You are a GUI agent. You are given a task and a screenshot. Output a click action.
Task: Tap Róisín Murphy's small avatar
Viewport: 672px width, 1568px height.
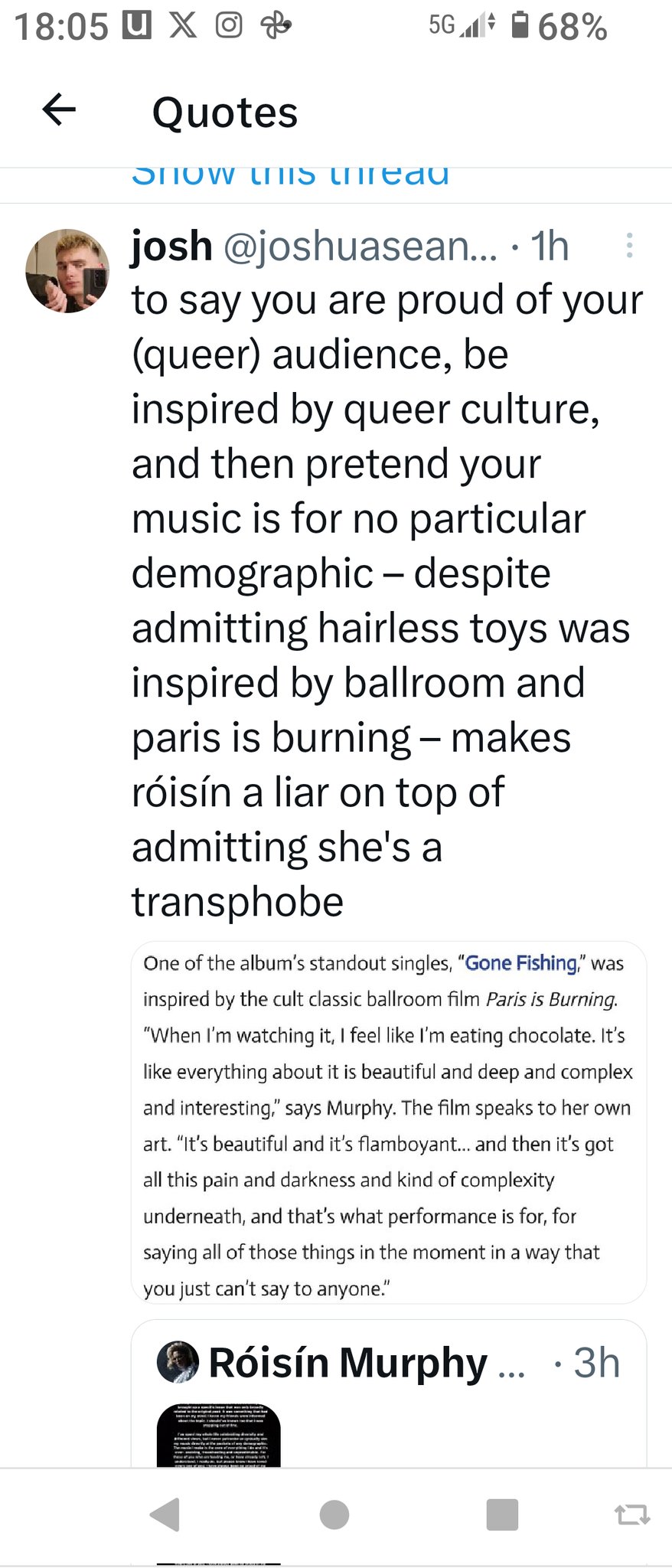click(178, 1362)
